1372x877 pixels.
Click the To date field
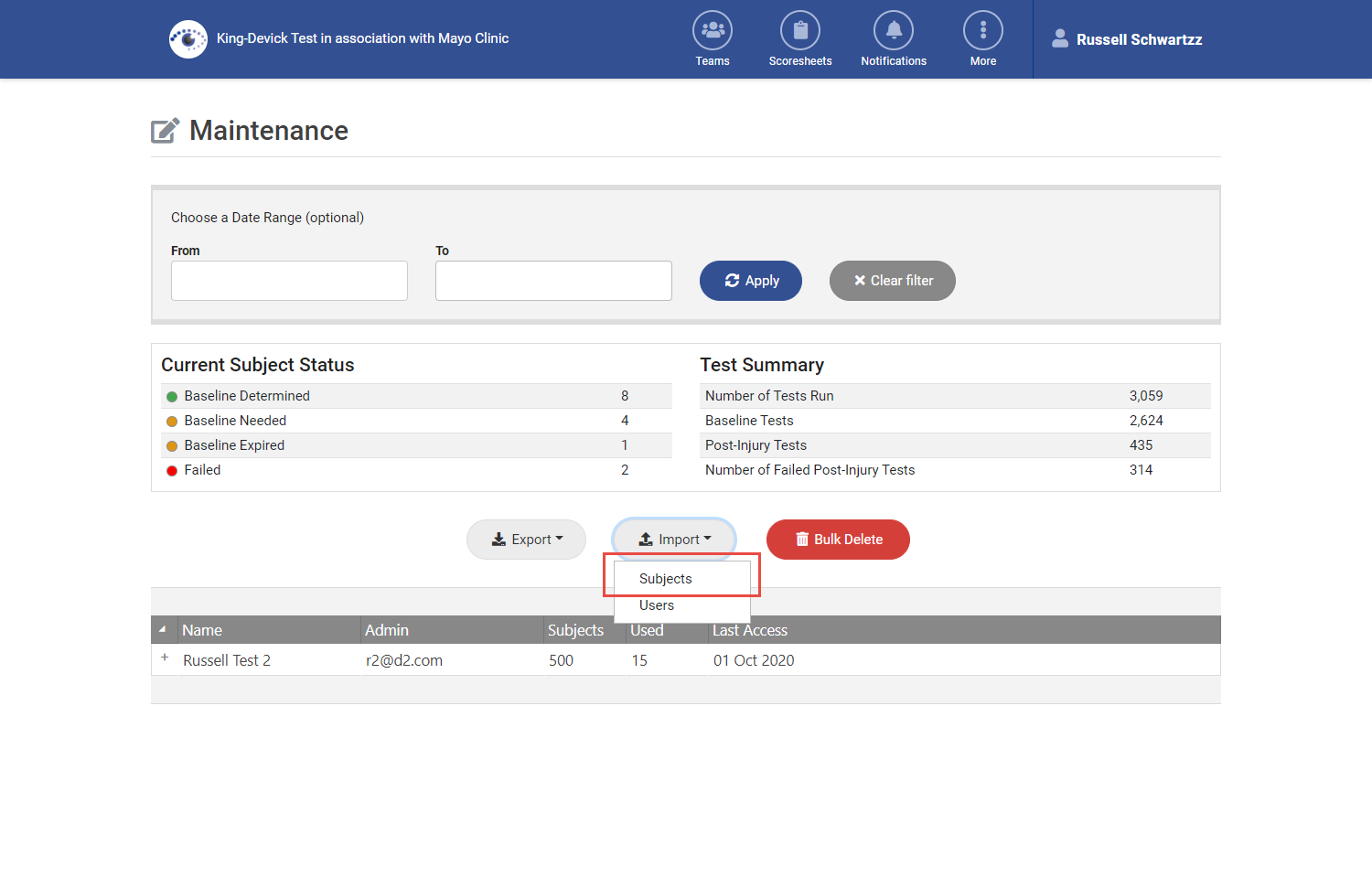pyautogui.click(x=553, y=281)
